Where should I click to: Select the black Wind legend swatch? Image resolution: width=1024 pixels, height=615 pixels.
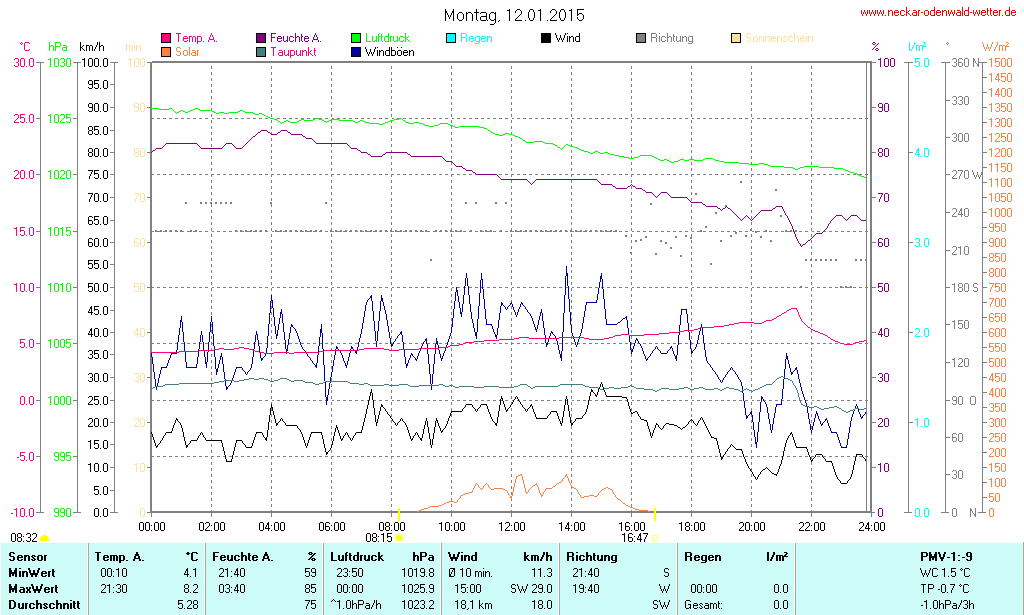pos(546,39)
